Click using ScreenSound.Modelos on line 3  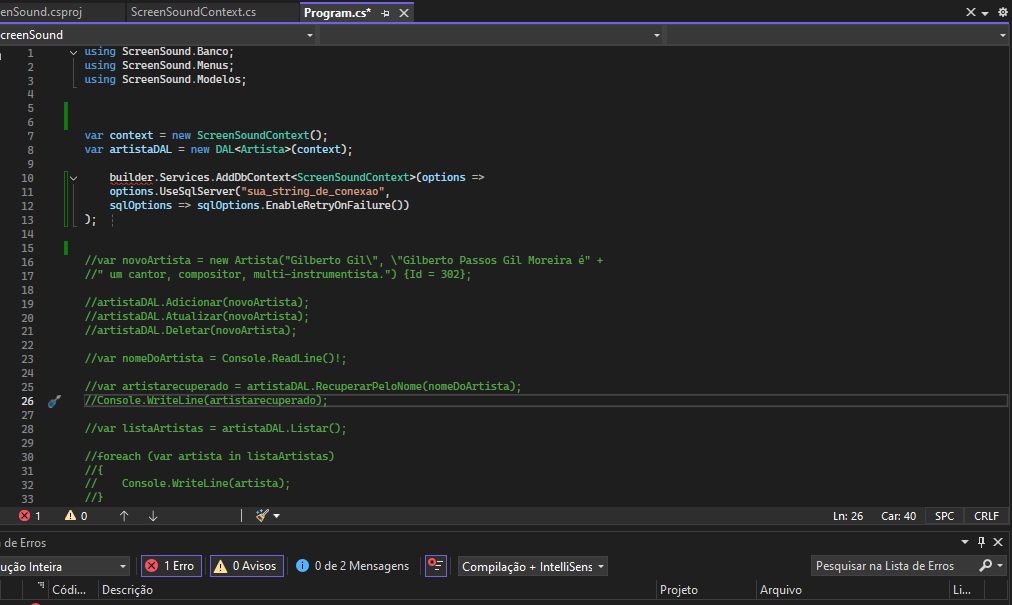click(165, 79)
